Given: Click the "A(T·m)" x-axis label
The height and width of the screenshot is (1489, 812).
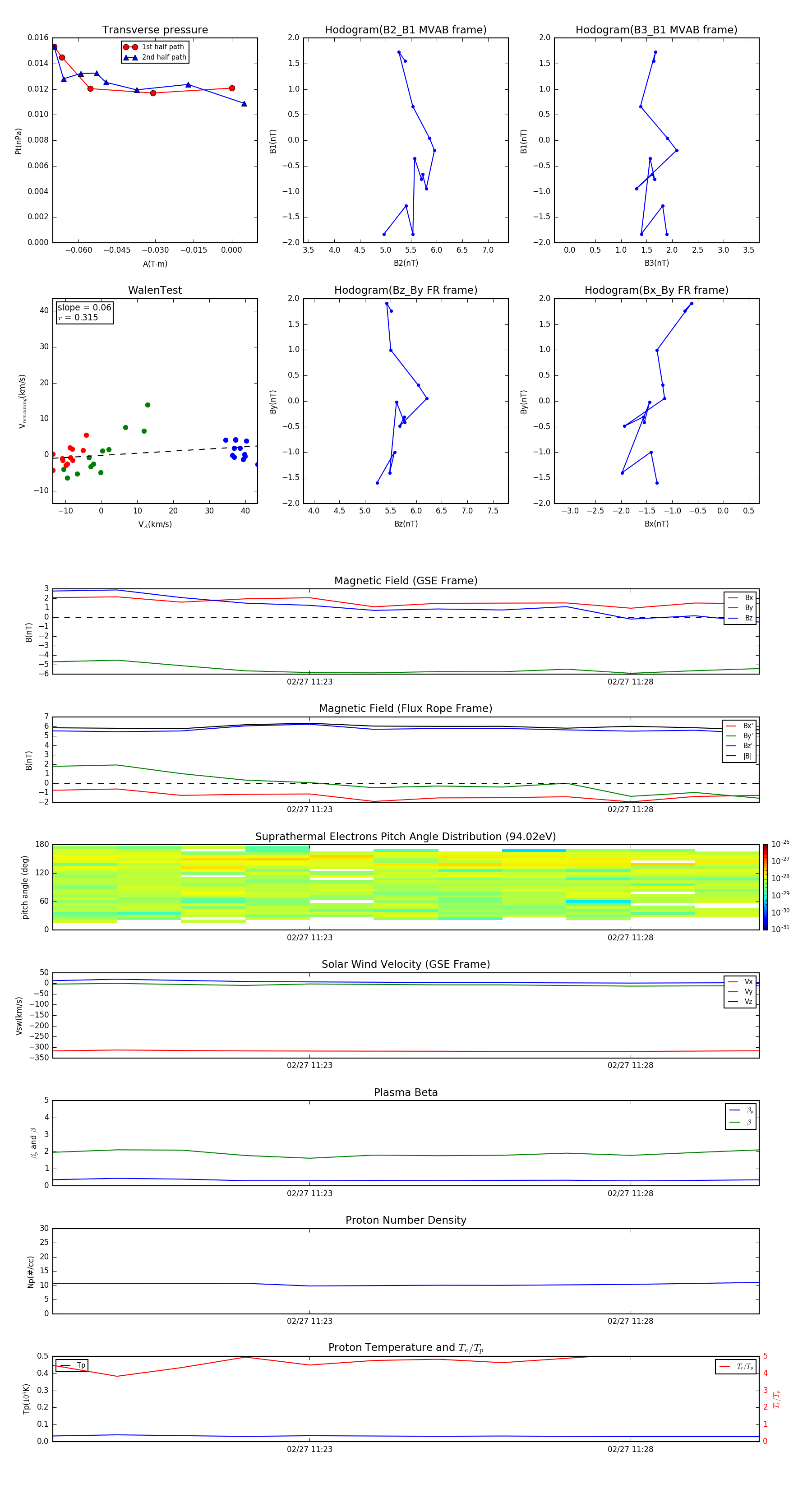Looking at the screenshot, I should tap(155, 264).
